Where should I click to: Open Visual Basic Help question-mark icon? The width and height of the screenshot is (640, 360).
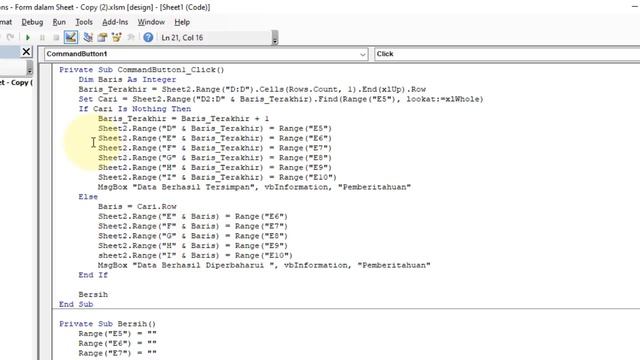pos(148,38)
